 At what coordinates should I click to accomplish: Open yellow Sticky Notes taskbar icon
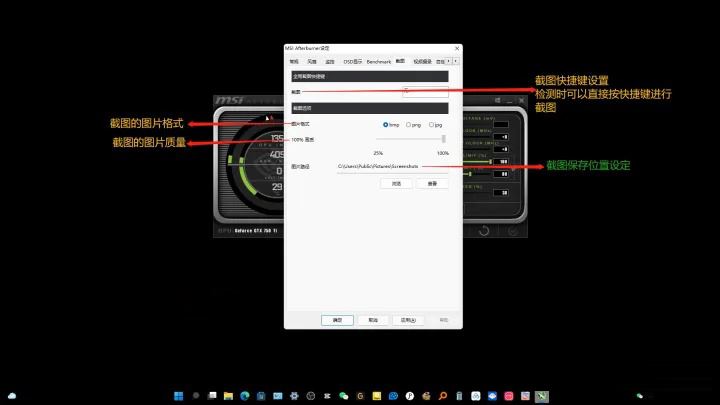tap(377, 396)
